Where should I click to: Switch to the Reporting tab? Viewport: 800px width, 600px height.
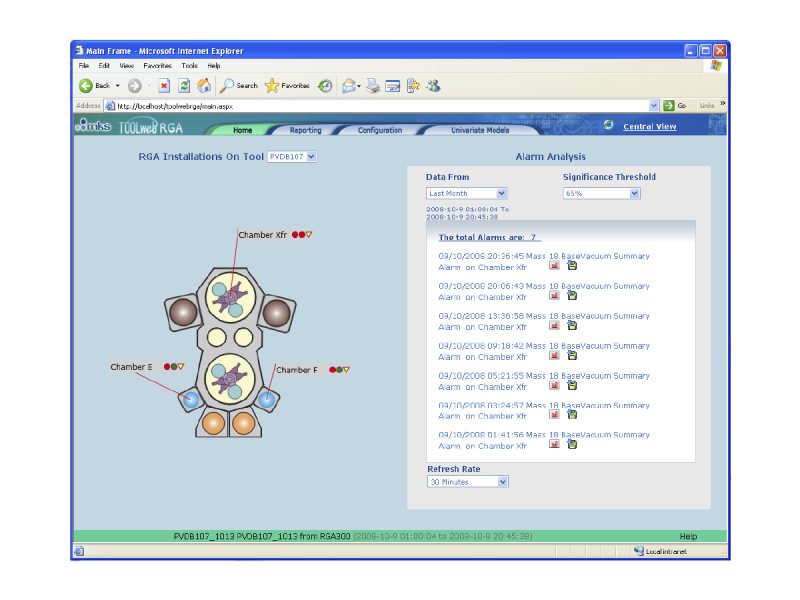[x=305, y=130]
